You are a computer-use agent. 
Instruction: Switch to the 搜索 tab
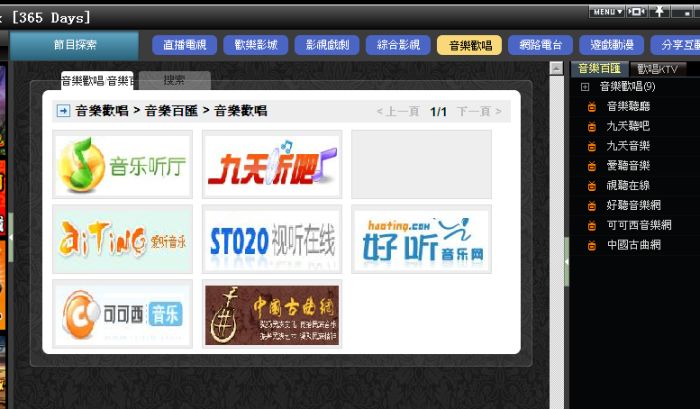click(x=175, y=80)
